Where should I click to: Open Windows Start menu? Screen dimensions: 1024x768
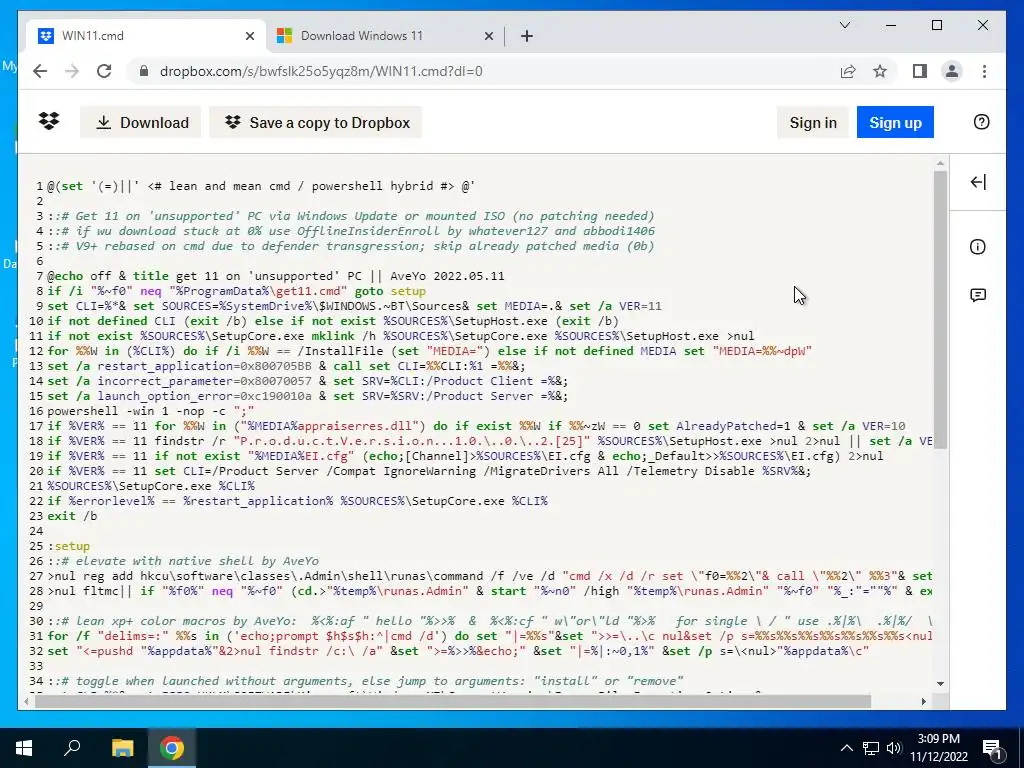(24, 748)
